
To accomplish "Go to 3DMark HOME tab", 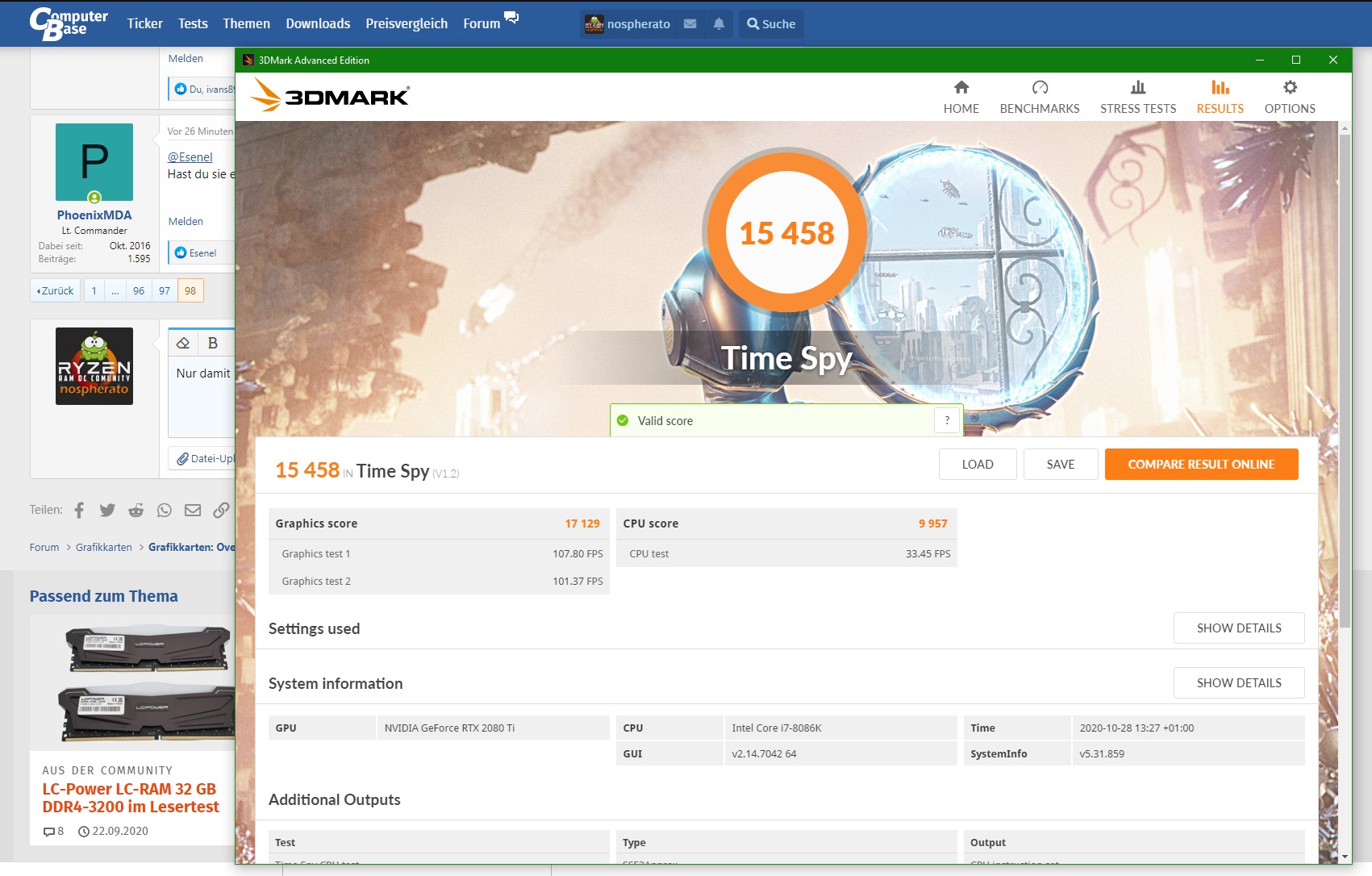I will click(961, 98).
